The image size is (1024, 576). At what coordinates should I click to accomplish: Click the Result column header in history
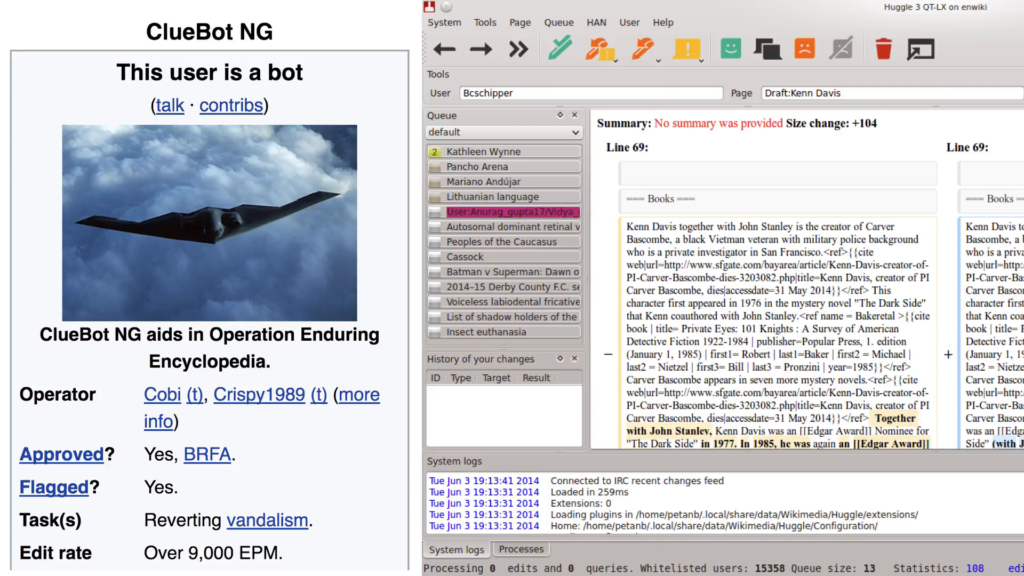536,377
